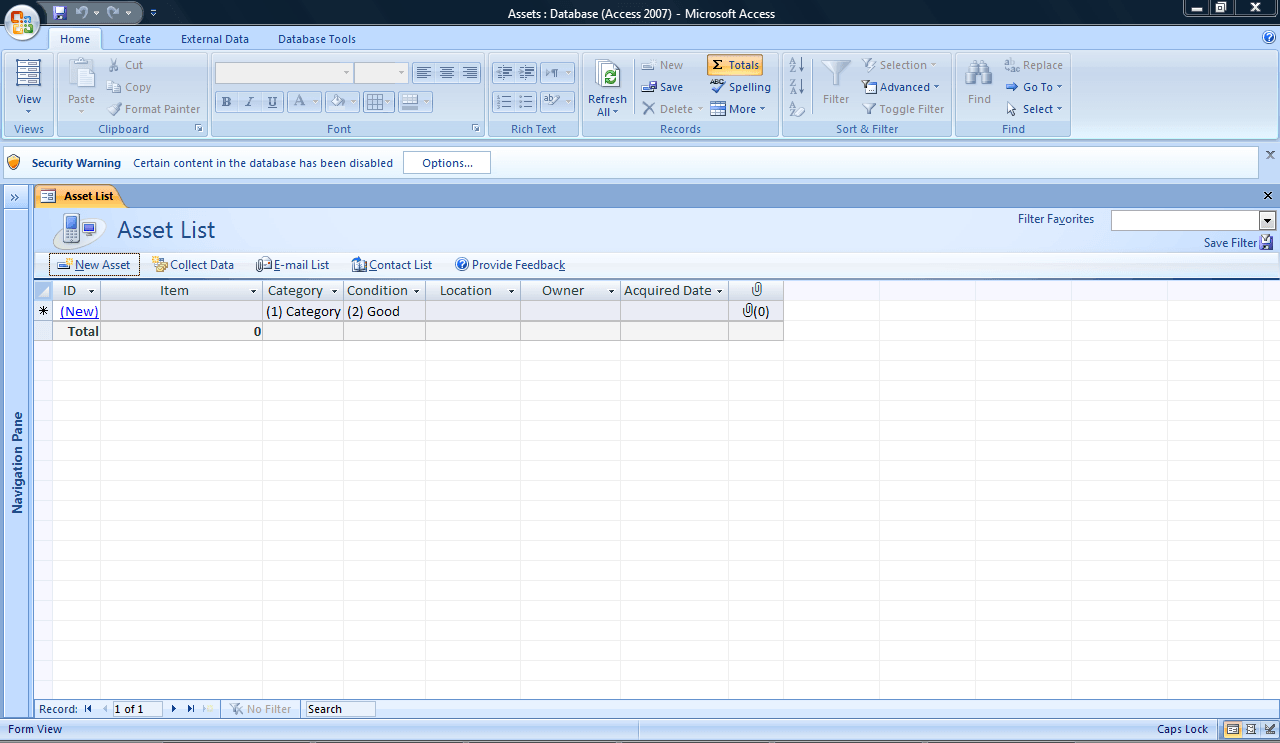Click the record number field
The width and height of the screenshot is (1280, 743).
click(138, 709)
